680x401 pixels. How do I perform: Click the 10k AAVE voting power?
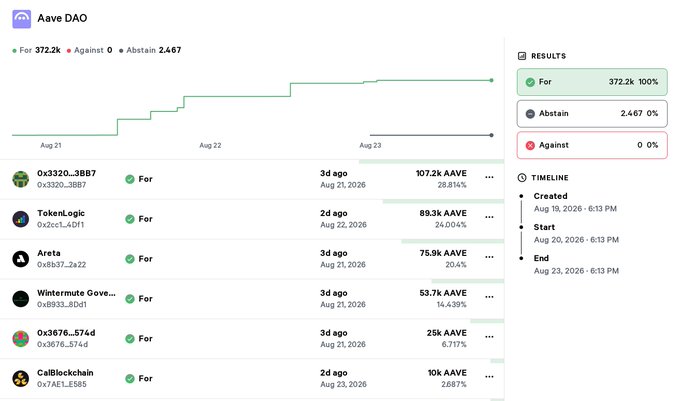tap(447, 373)
